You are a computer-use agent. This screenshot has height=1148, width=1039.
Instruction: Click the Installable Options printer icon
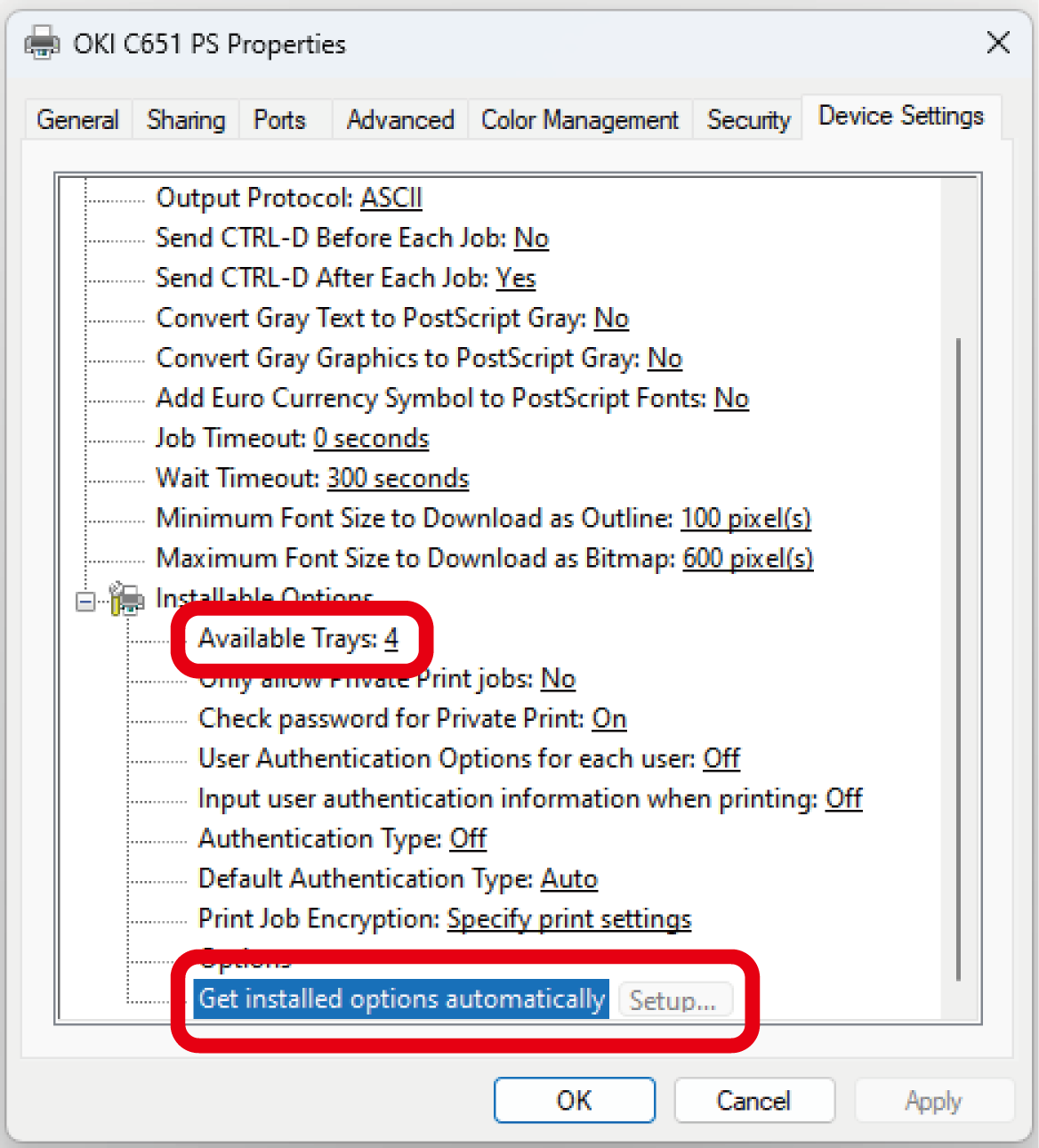click(126, 599)
